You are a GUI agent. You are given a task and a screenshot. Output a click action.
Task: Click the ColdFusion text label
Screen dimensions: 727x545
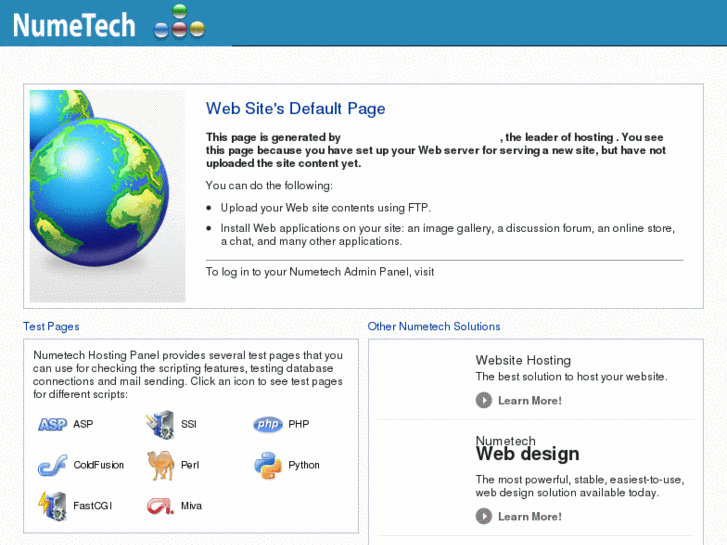click(x=99, y=465)
